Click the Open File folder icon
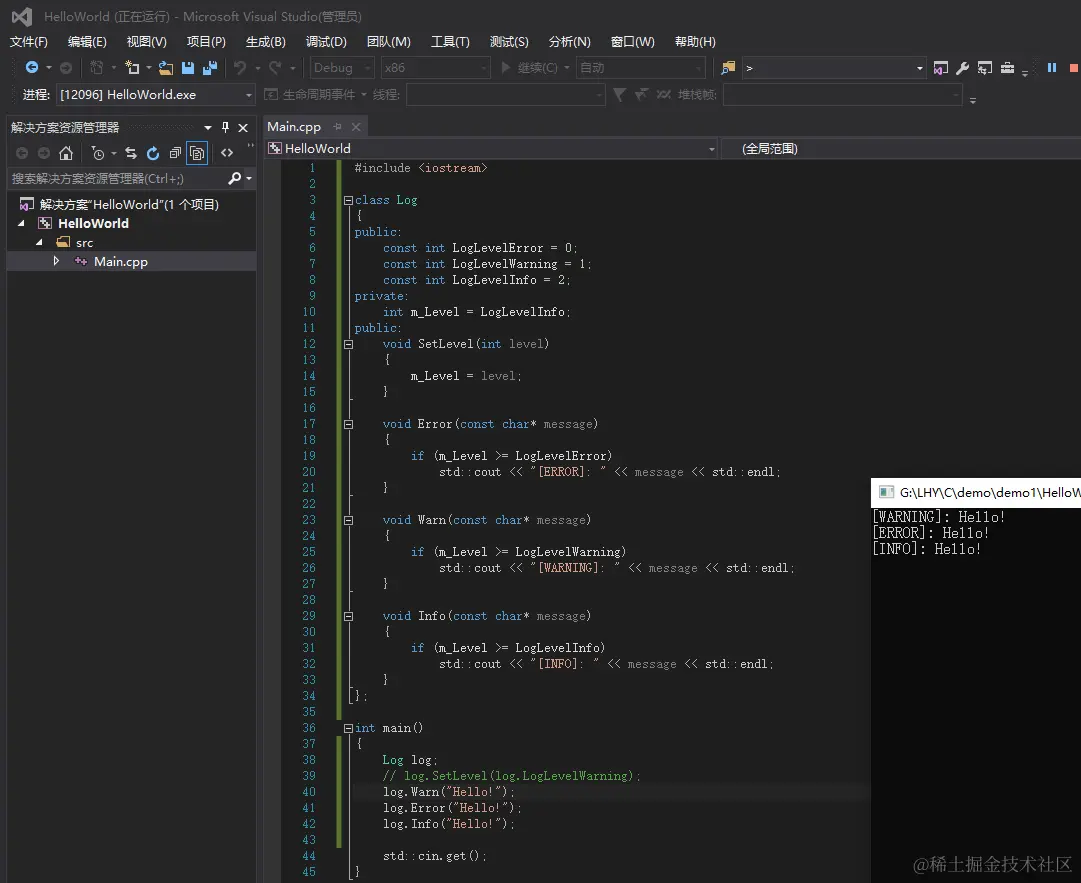Screen dimensions: 1081x883 166,68
